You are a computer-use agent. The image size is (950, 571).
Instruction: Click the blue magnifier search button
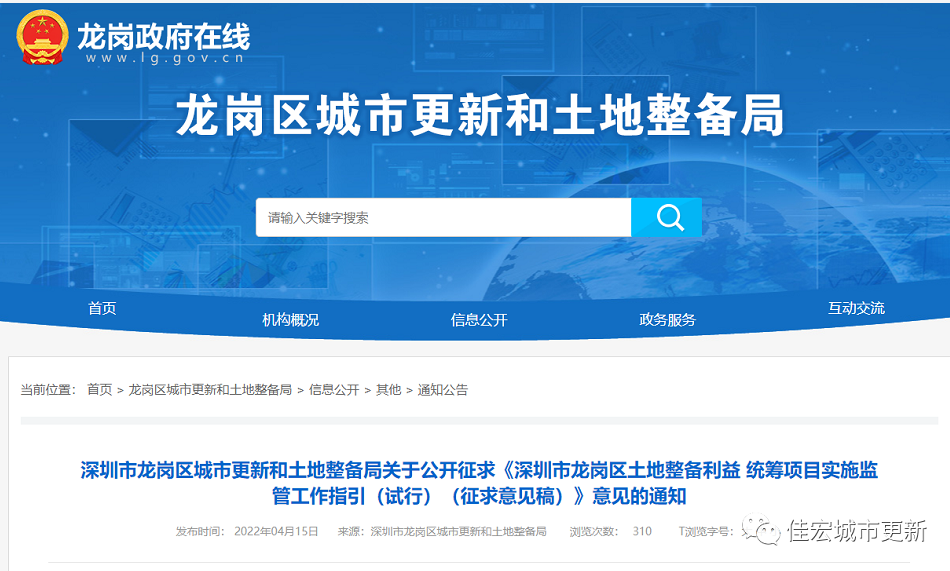667,217
